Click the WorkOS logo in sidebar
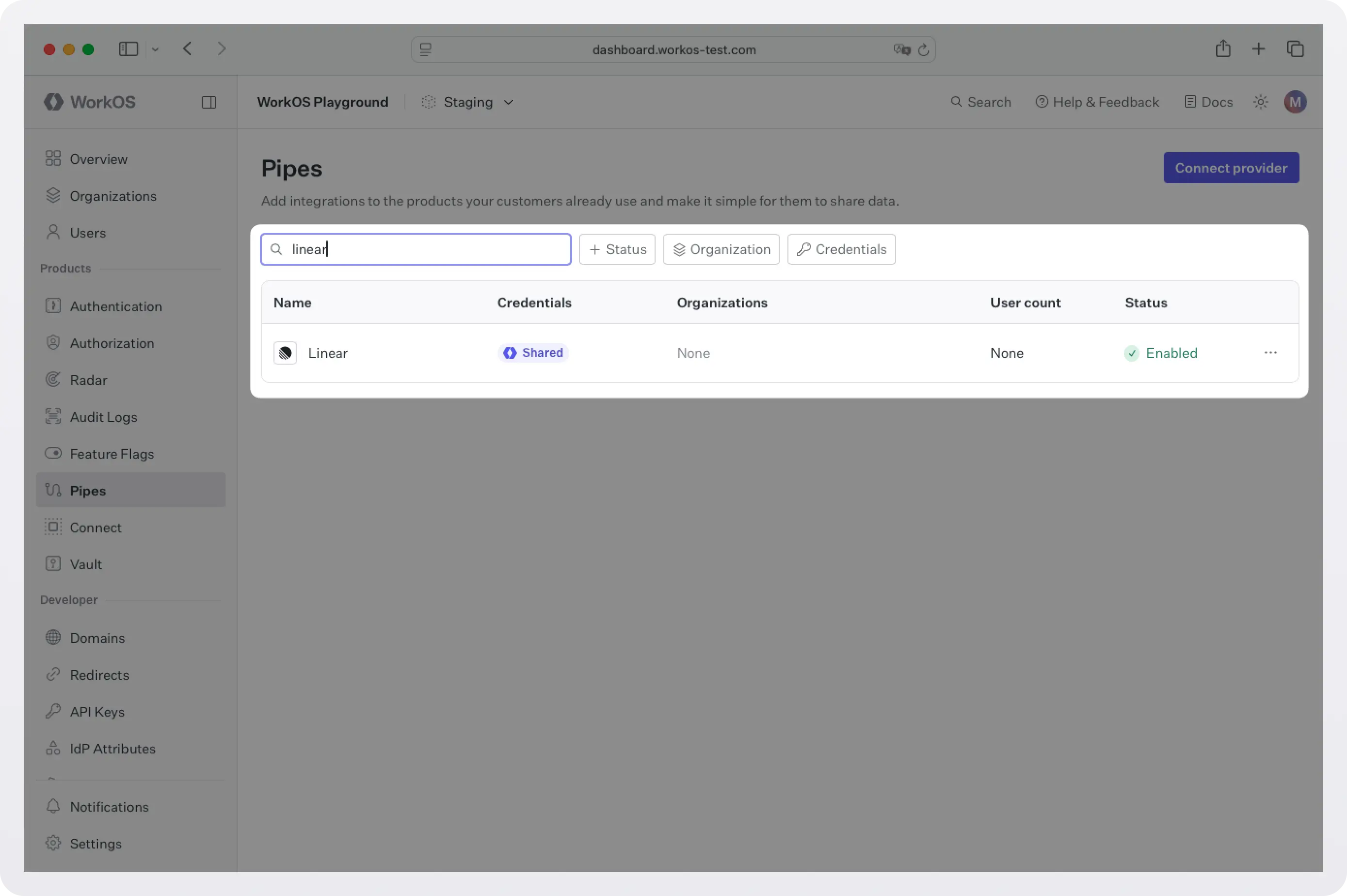This screenshot has width=1347, height=896. 89,102
